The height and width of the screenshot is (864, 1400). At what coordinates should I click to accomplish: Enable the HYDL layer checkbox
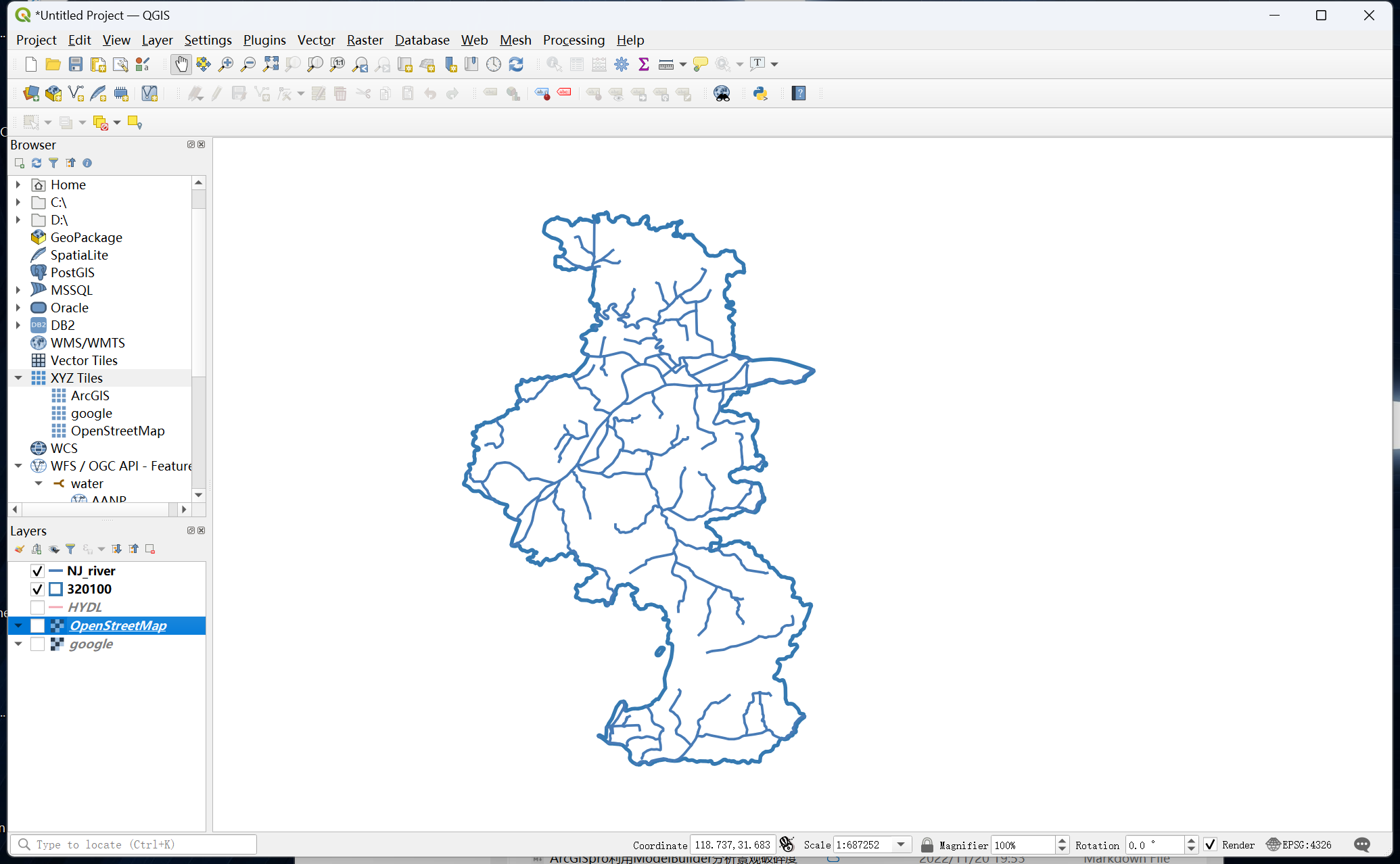(x=37, y=608)
